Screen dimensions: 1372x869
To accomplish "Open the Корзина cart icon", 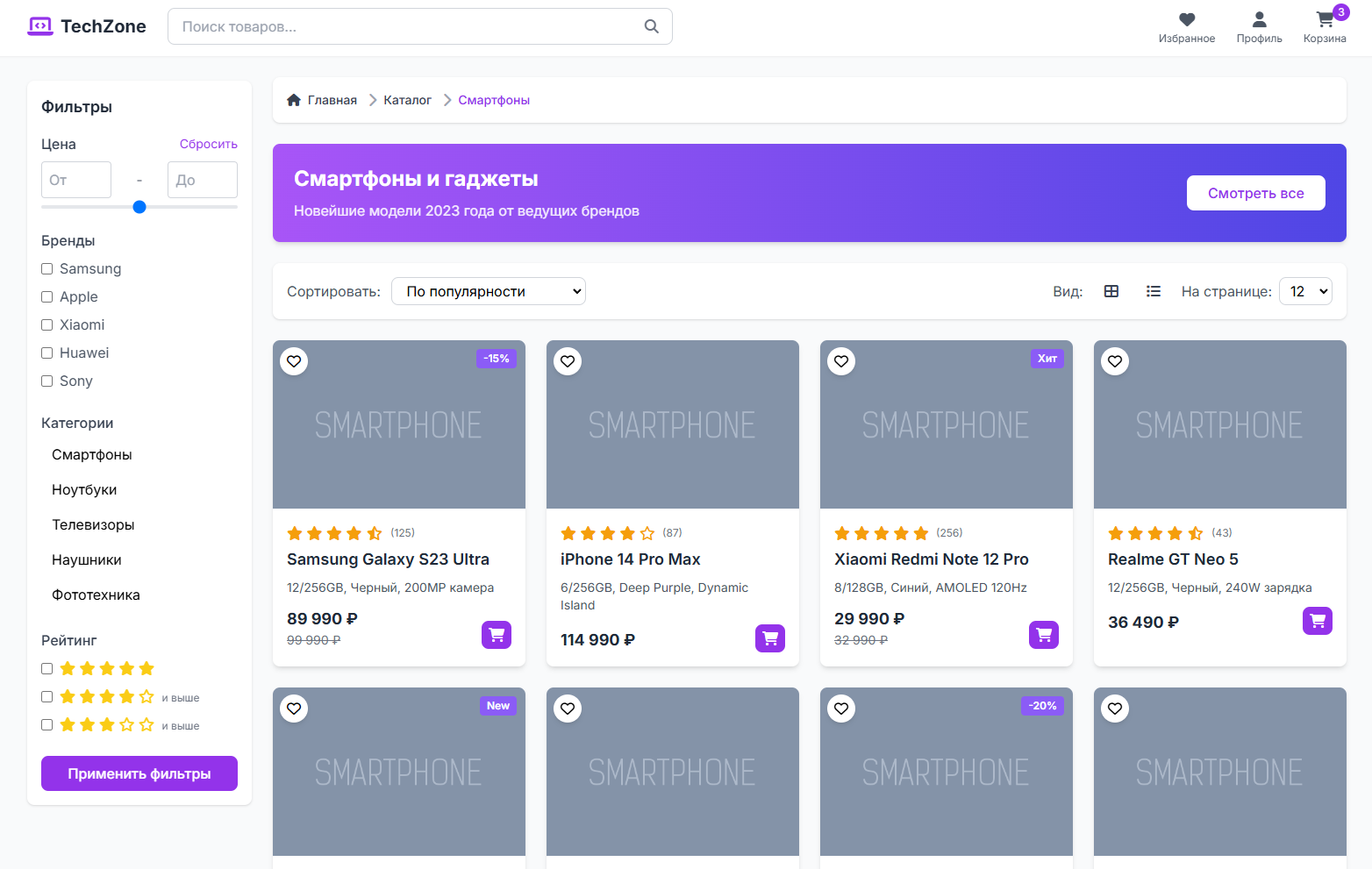I will click(x=1325, y=19).
